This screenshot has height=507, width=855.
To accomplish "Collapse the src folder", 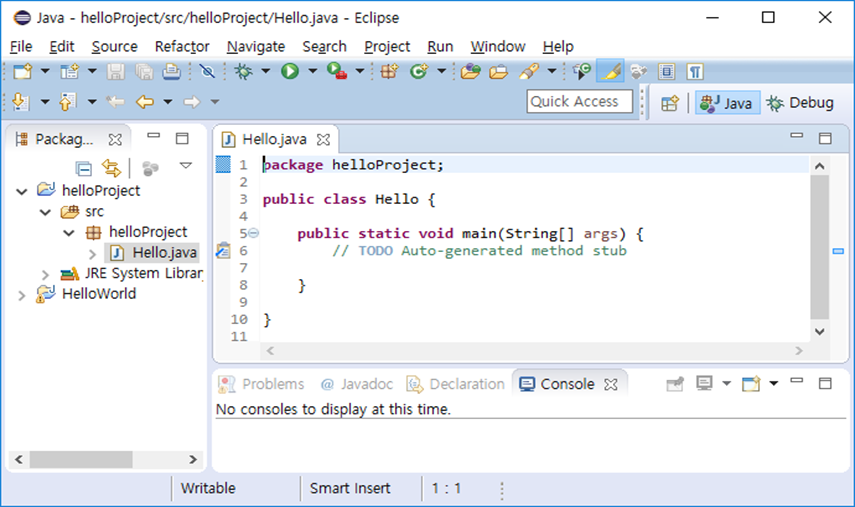I will [45, 212].
